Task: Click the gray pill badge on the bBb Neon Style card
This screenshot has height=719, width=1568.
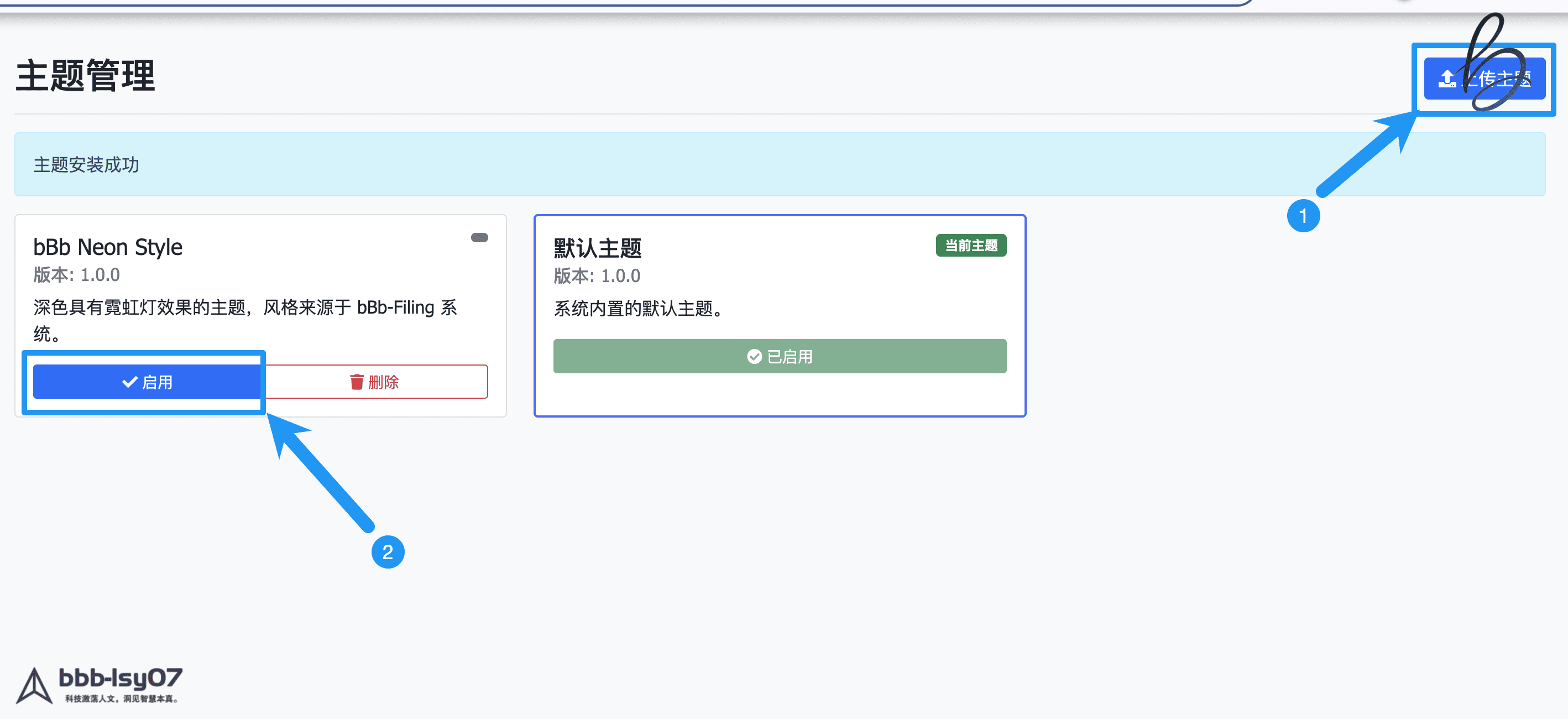Action: tap(479, 237)
